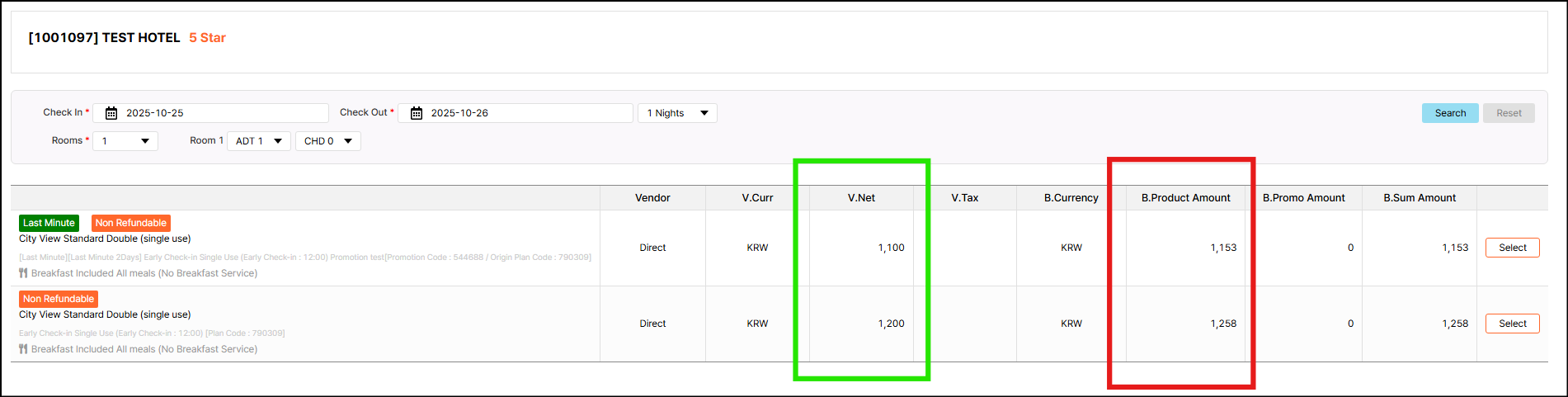The height and width of the screenshot is (397, 1568).
Task: Click the Last Minute green badge
Action: tap(49, 223)
